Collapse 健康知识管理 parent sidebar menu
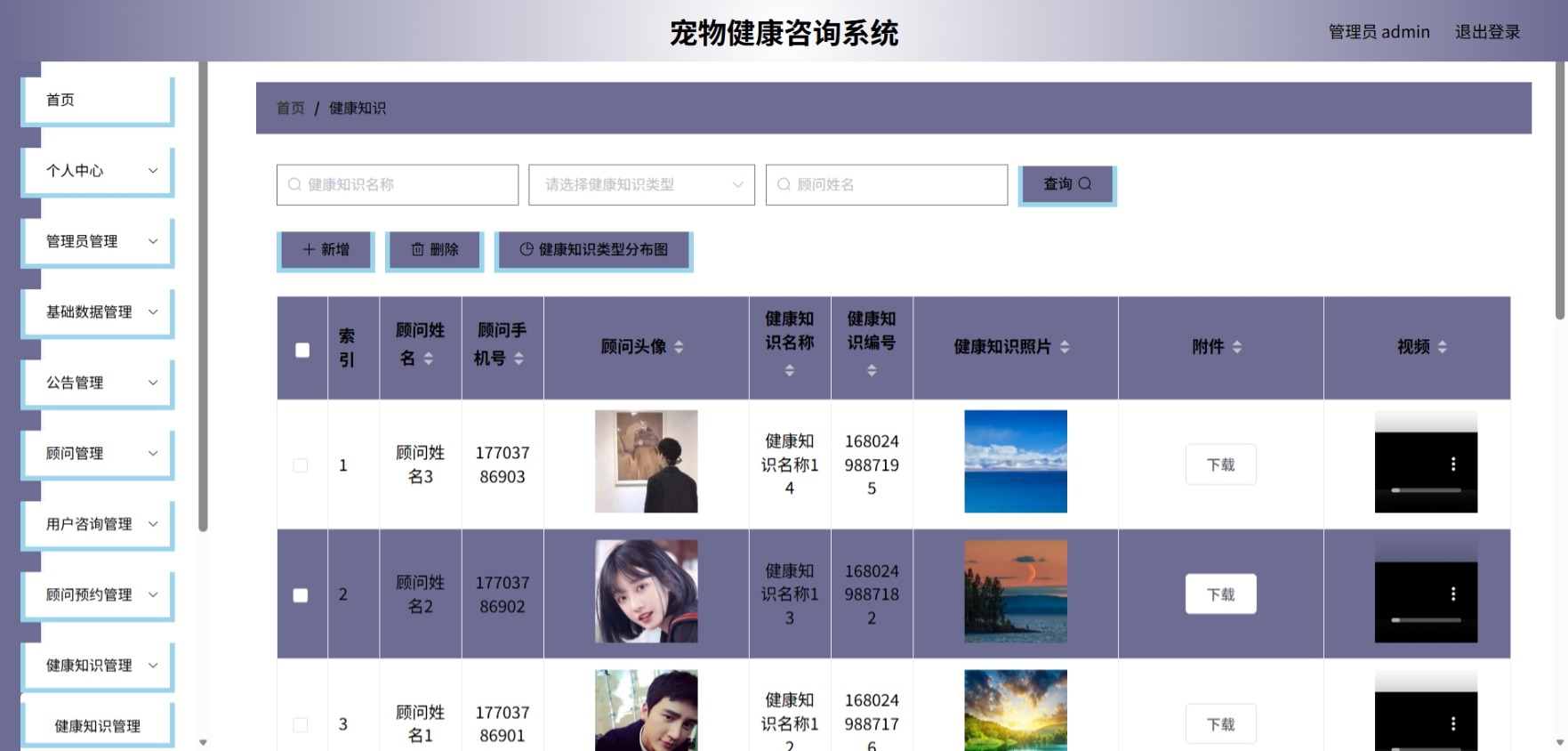Viewport: 1568px width, 751px height. 97,666
